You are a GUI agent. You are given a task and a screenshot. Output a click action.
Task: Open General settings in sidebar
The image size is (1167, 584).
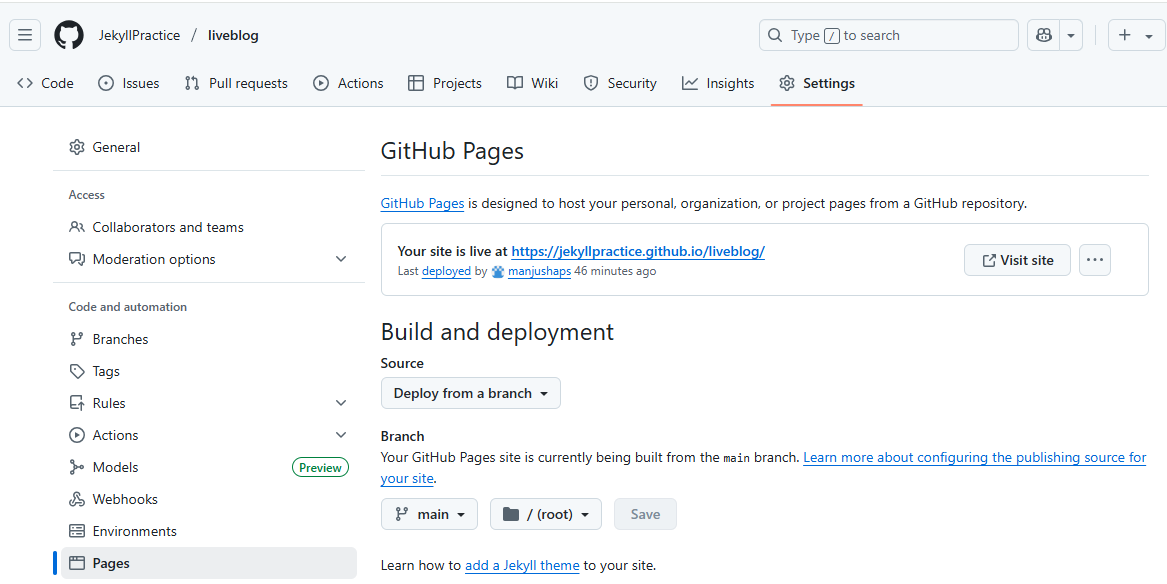(x=208, y=147)
